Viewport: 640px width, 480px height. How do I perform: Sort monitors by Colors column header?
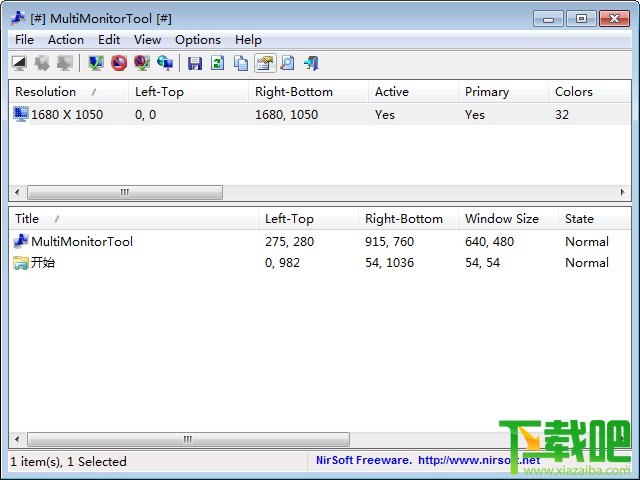click(589, 91)
